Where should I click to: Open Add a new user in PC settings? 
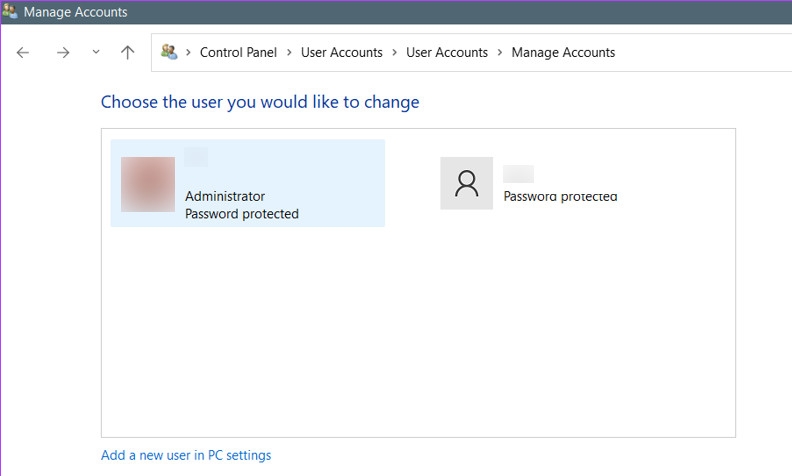186,456
